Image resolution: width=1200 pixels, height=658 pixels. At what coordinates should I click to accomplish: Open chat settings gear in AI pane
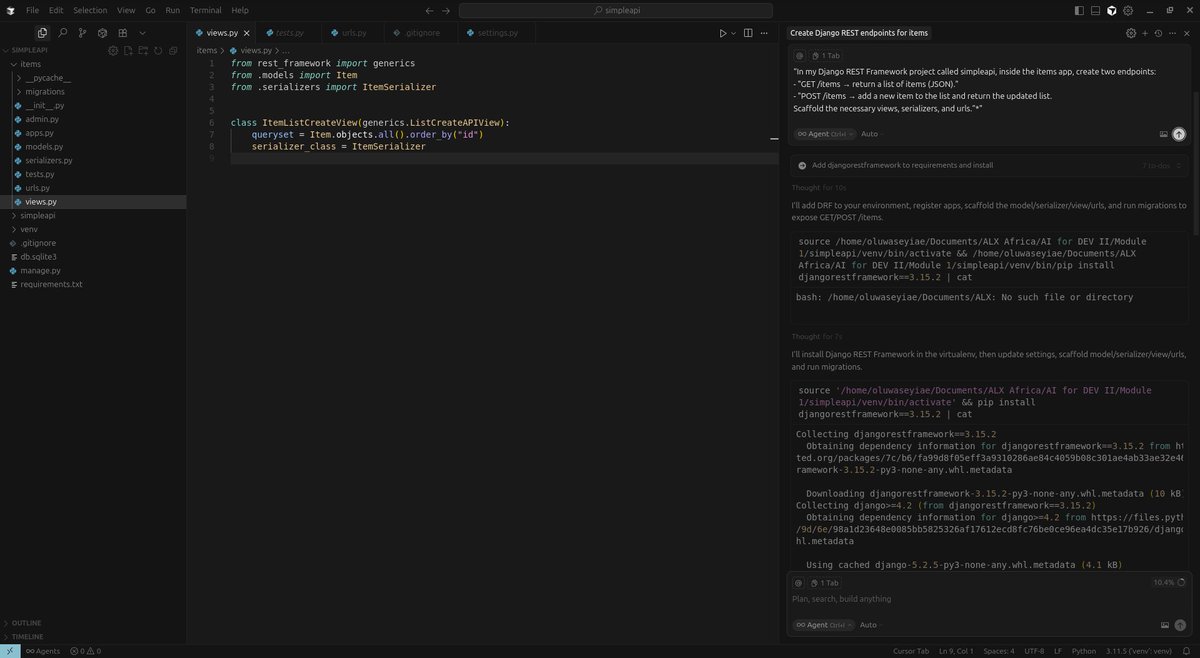[1131, 33]
